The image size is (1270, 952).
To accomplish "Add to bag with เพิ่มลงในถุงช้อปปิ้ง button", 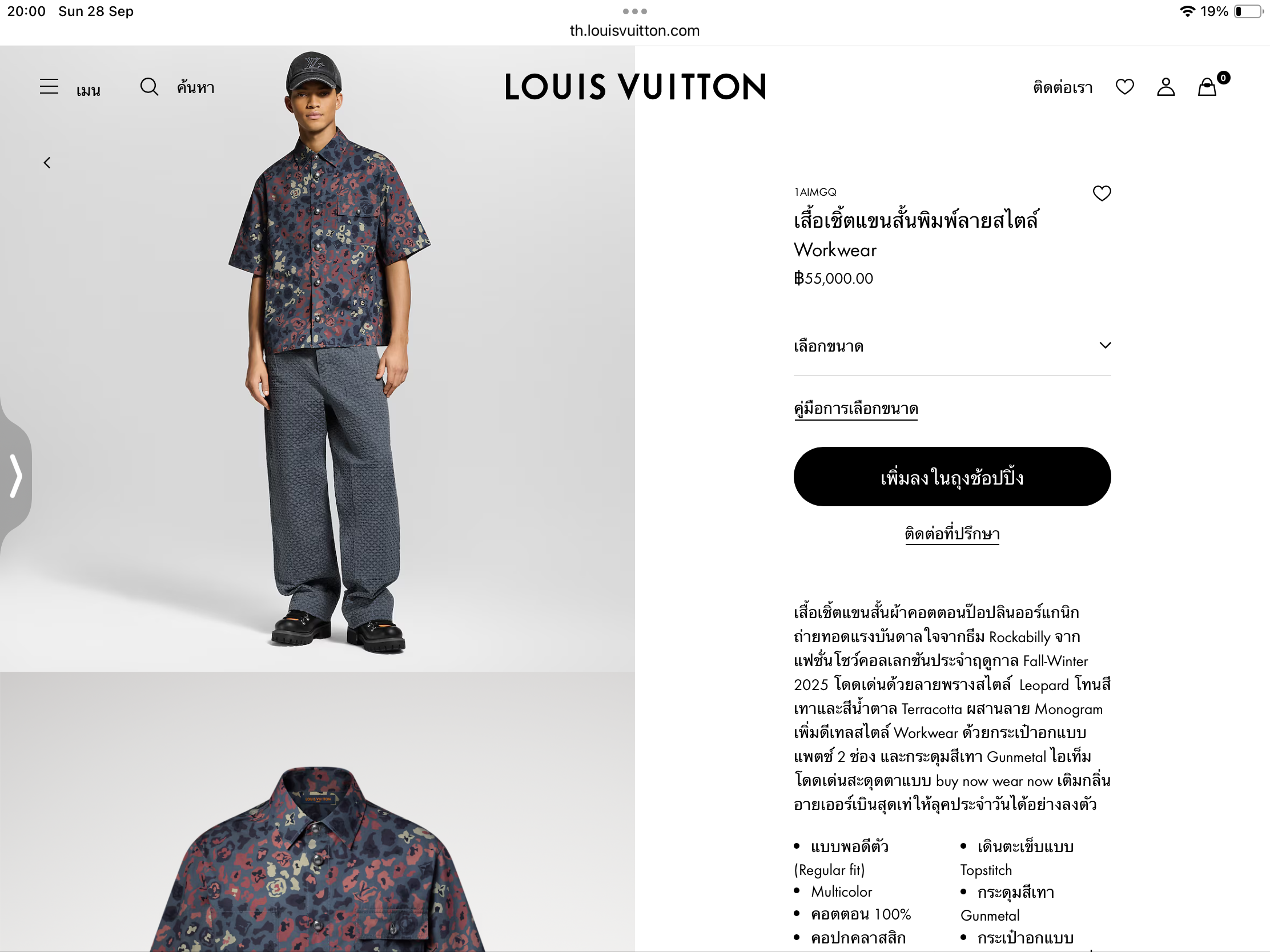I will click(x=952, y=477).
